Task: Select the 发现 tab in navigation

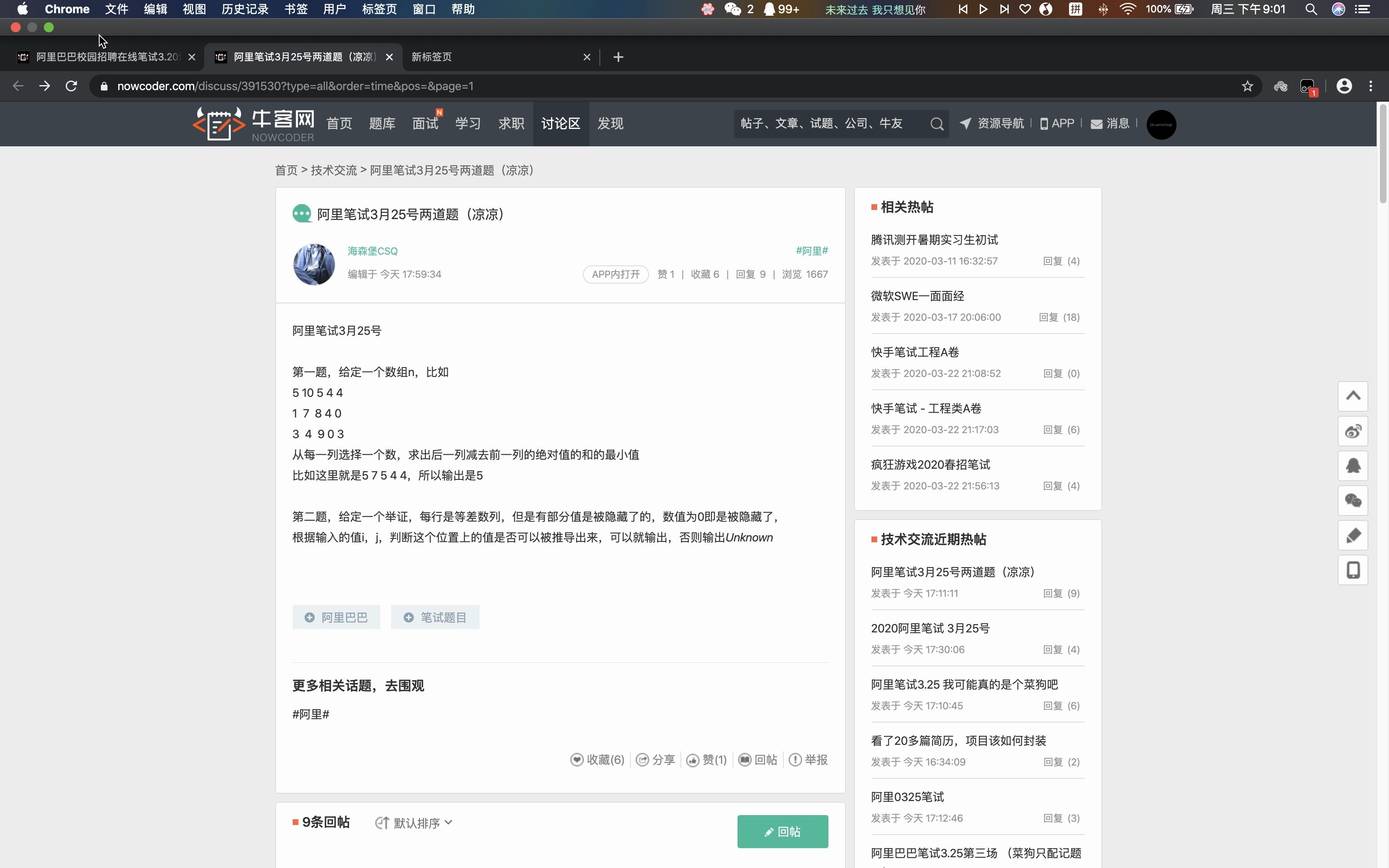Action: coord(611,123)
